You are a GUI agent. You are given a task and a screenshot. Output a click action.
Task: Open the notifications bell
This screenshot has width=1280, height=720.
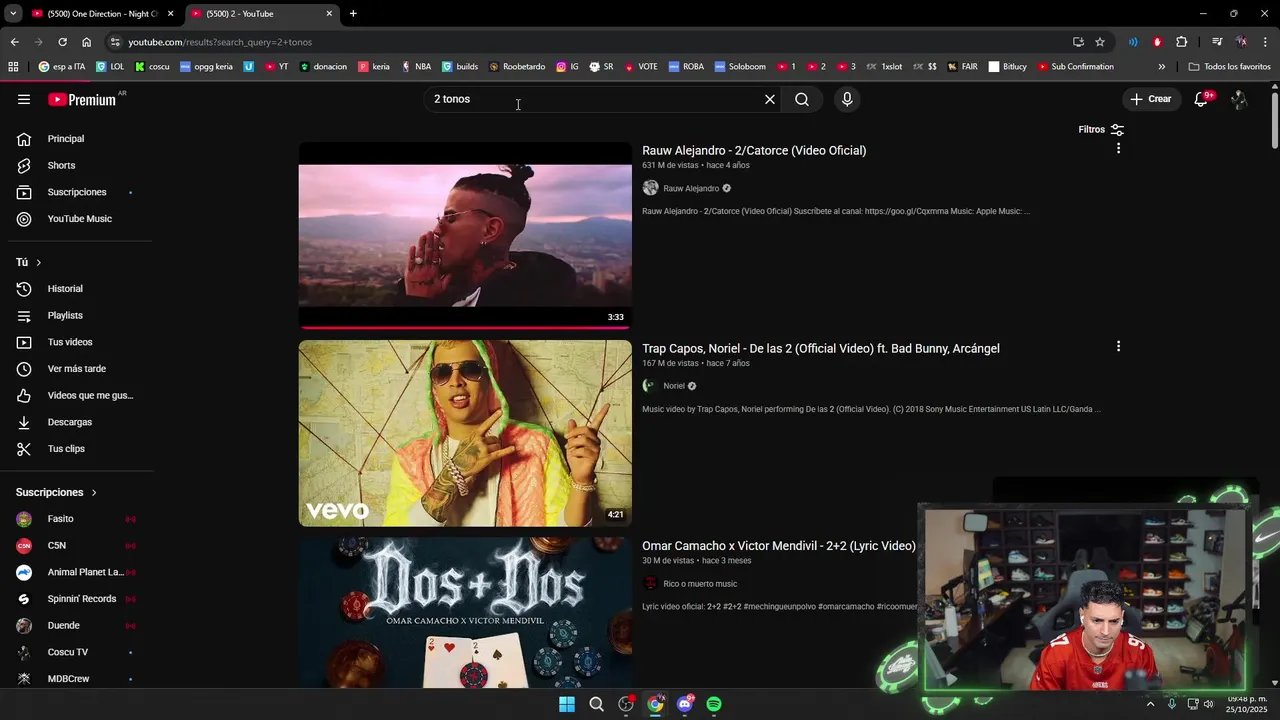click(x=1201, y=99)
